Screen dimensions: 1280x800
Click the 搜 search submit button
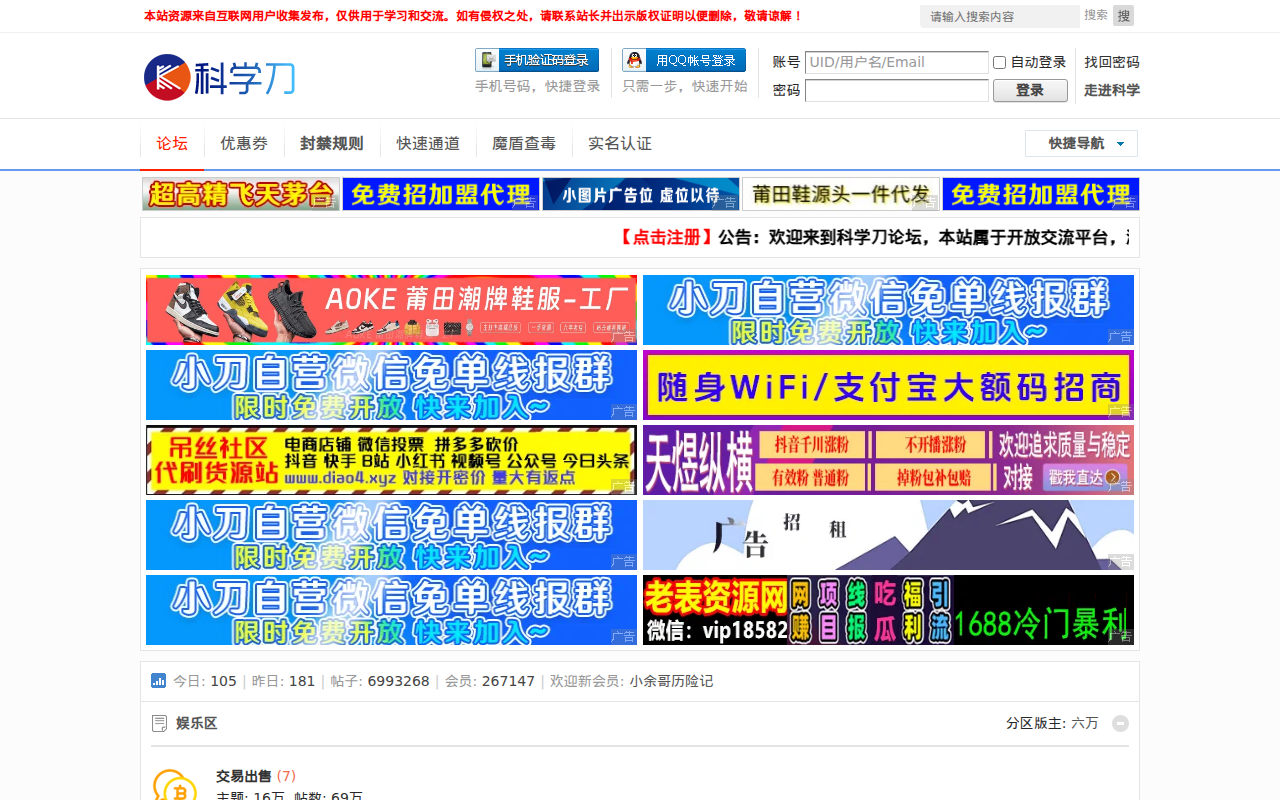(x=1123, y=16)
